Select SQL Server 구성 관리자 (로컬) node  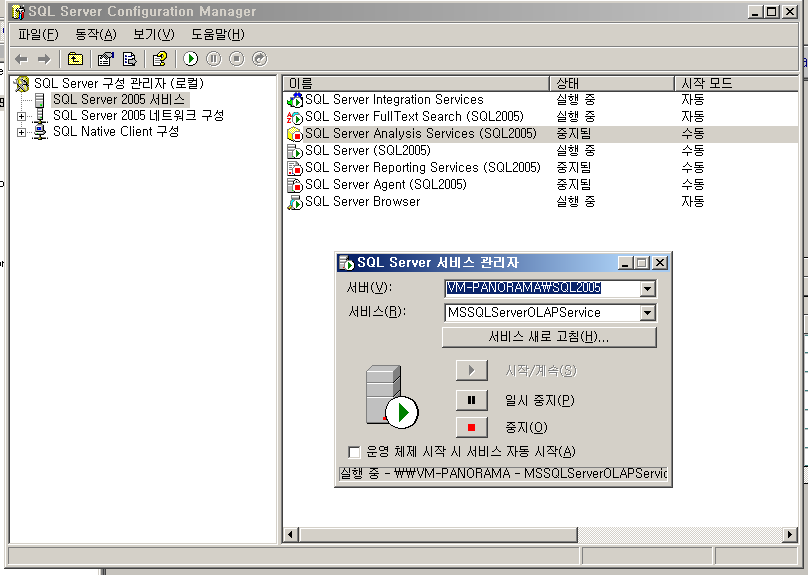point(119,83)
